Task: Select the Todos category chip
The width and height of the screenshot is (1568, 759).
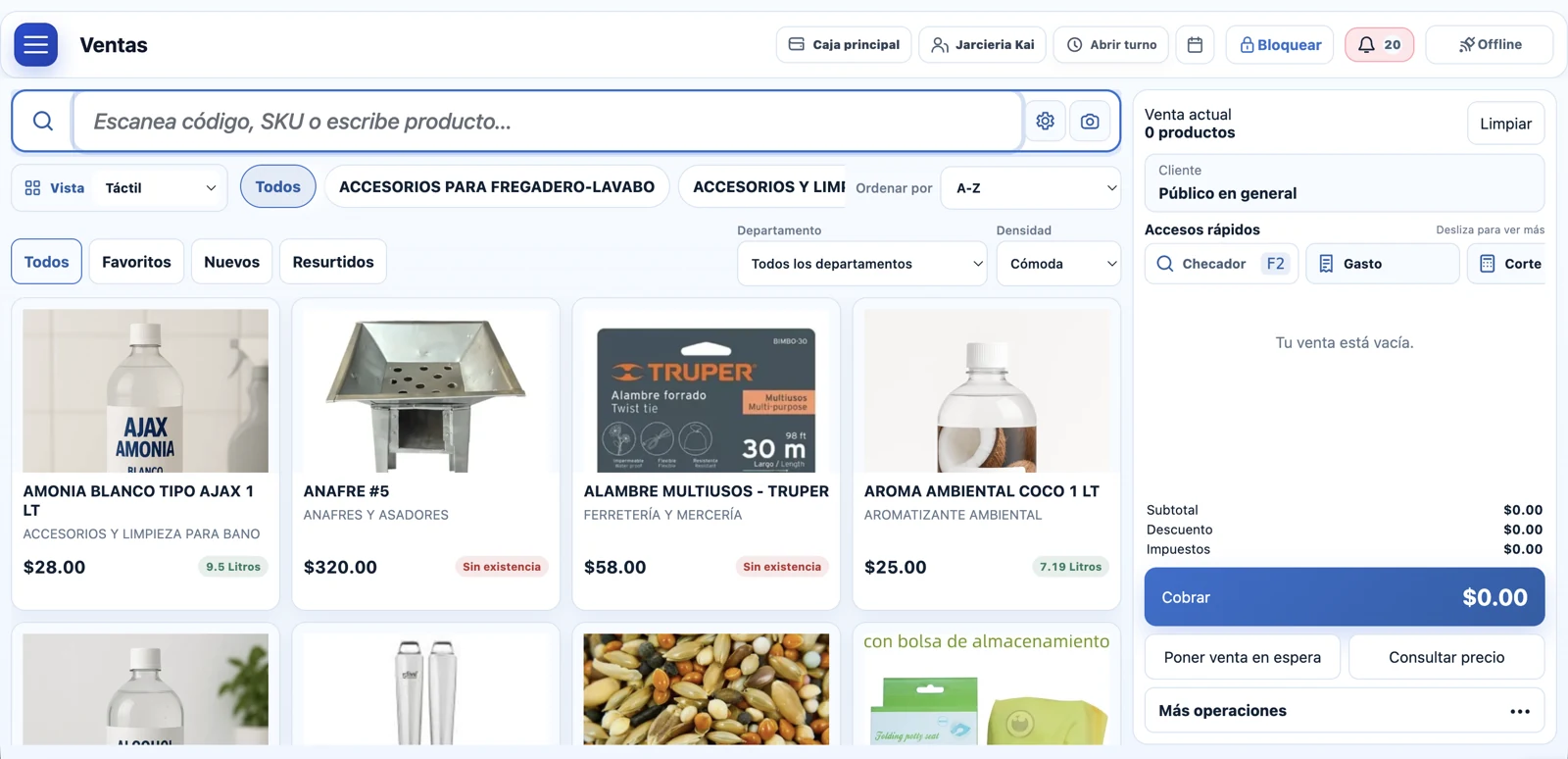Action: 278,186
